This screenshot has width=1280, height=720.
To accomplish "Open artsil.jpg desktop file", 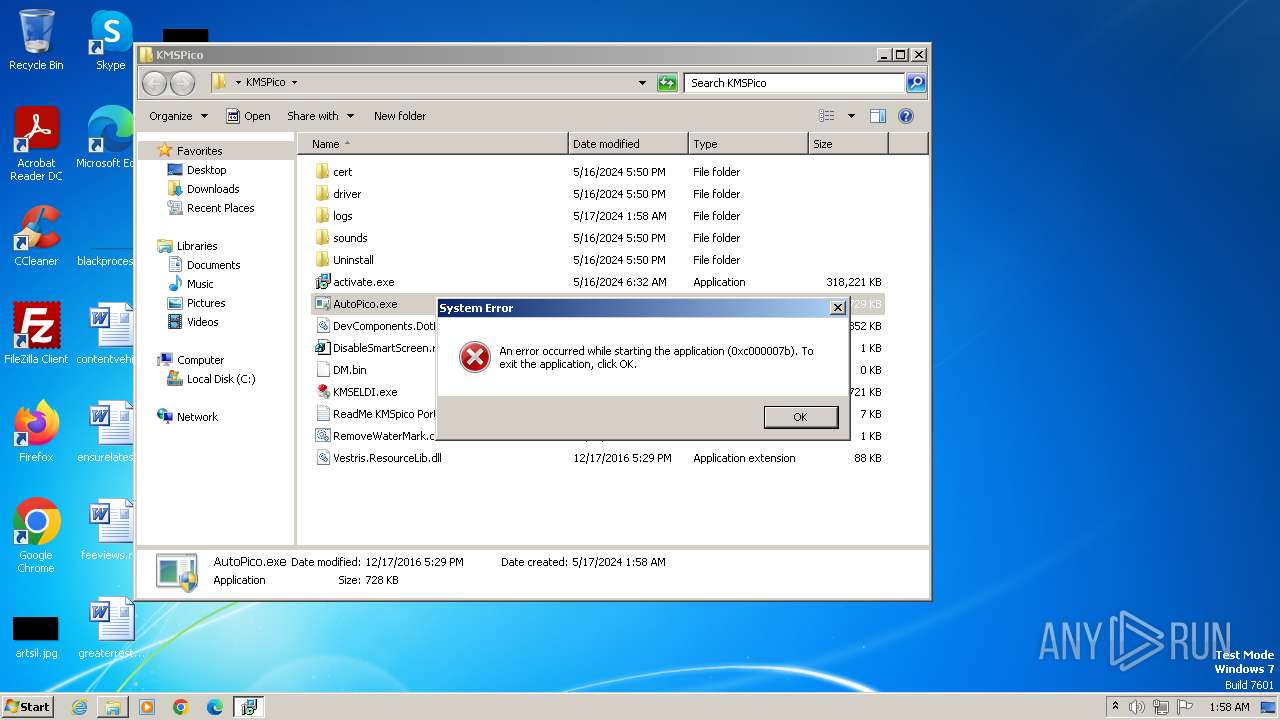I will pyautogui.click(x=36, y=636).
